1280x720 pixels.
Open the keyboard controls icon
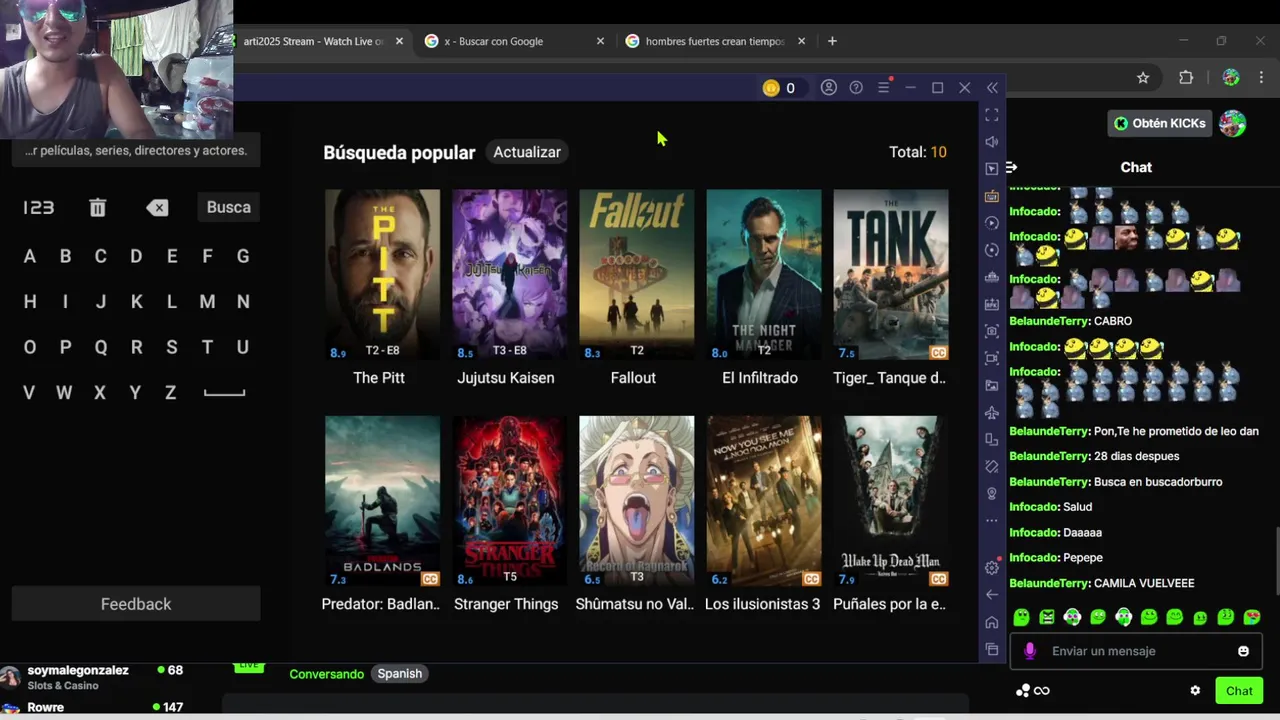coord(992,196)
